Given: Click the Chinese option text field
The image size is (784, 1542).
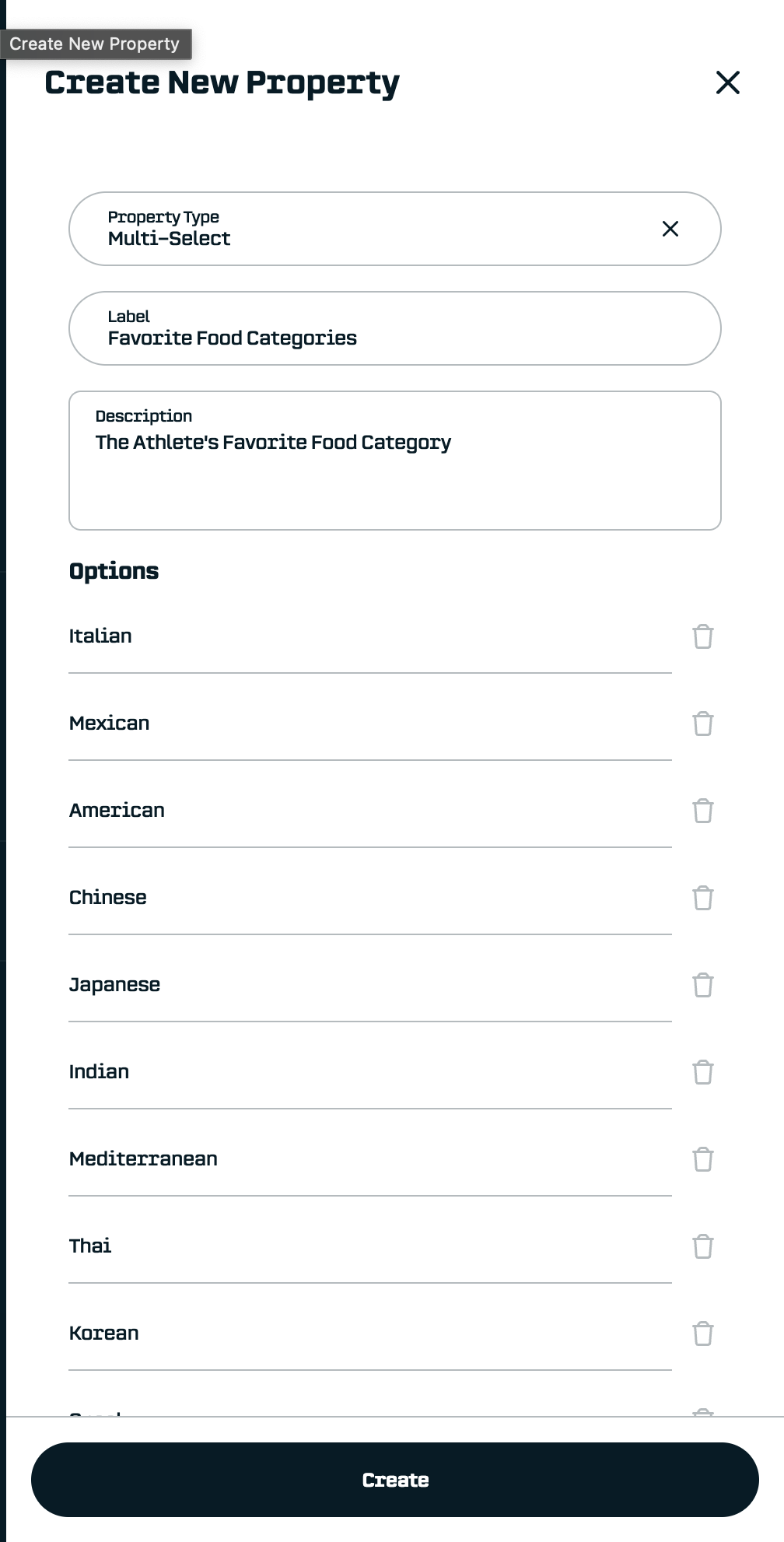Looking at the screenshot, I should pyautogui.click(x=369, y=898).
